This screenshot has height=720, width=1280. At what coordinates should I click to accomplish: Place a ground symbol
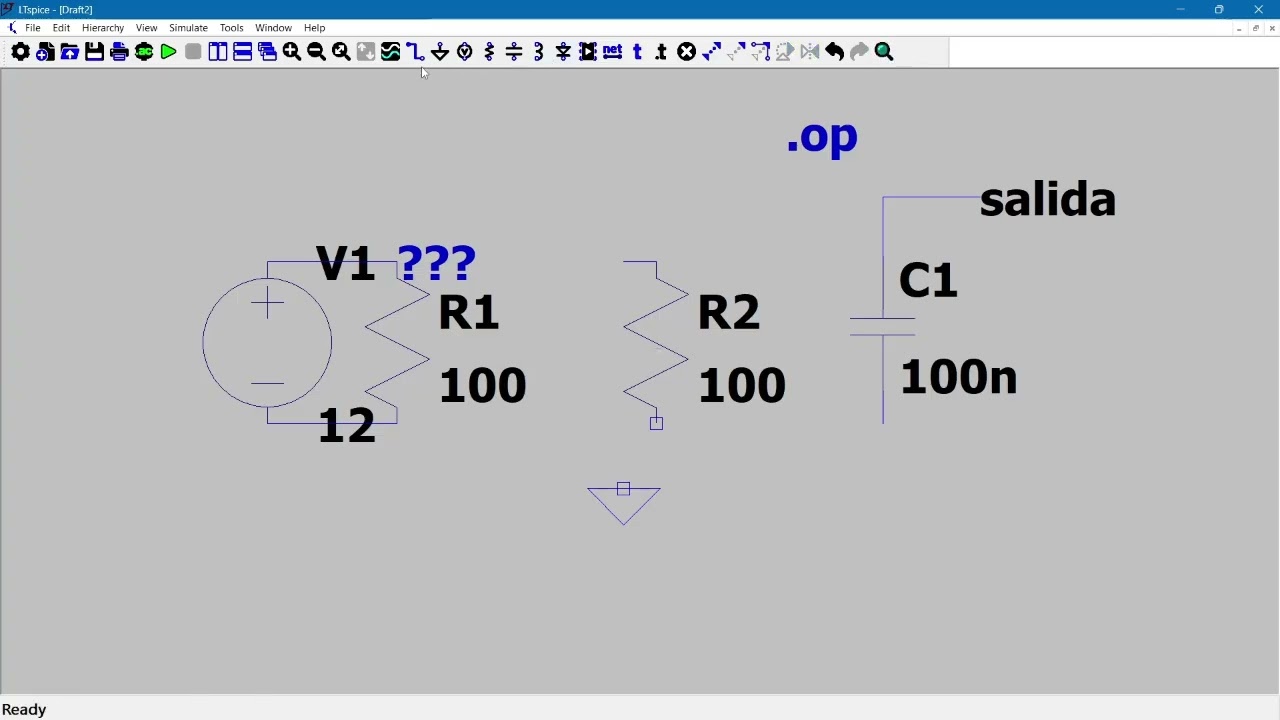[440, 52]
